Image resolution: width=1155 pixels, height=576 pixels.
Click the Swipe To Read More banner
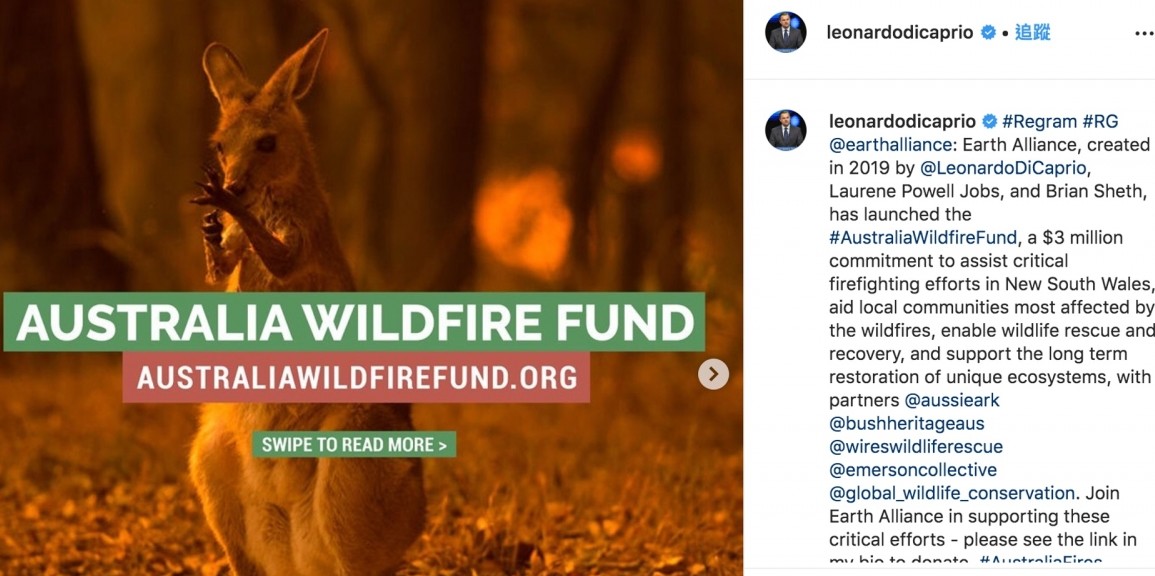pyautogui.click(x=354, y=444)
